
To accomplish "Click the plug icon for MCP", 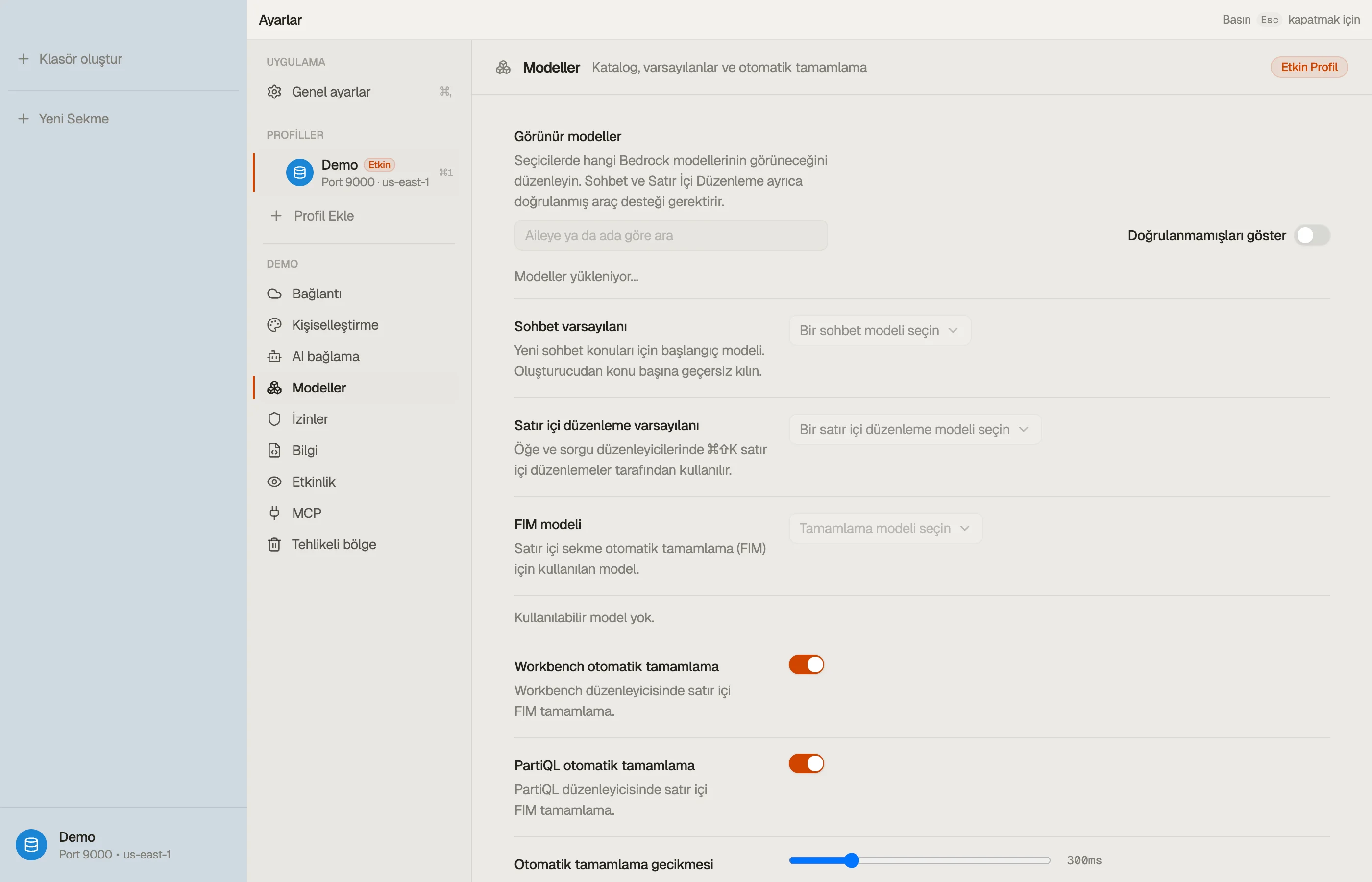I will 274,513.
